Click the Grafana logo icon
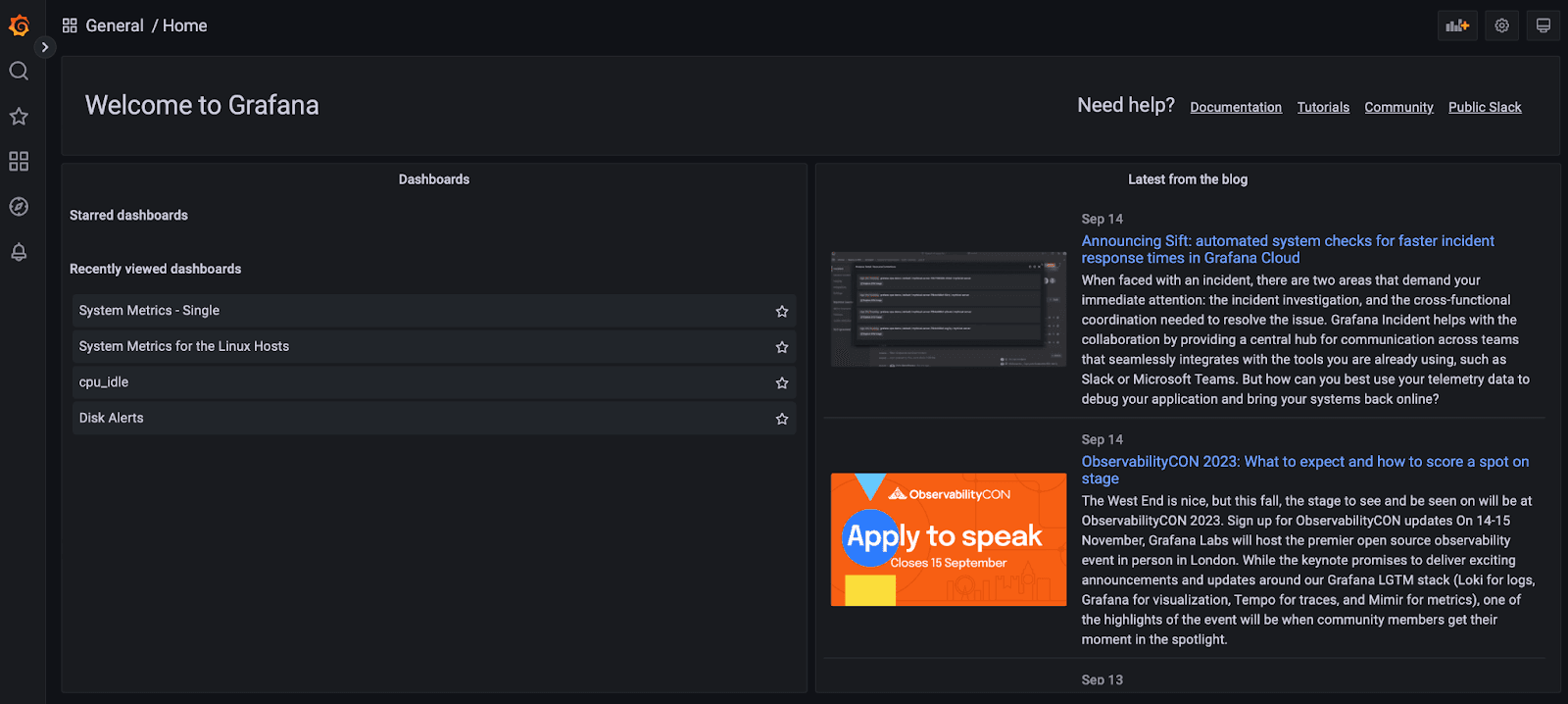The width and height of the screenshot is (1568, 704). [19, 25]
